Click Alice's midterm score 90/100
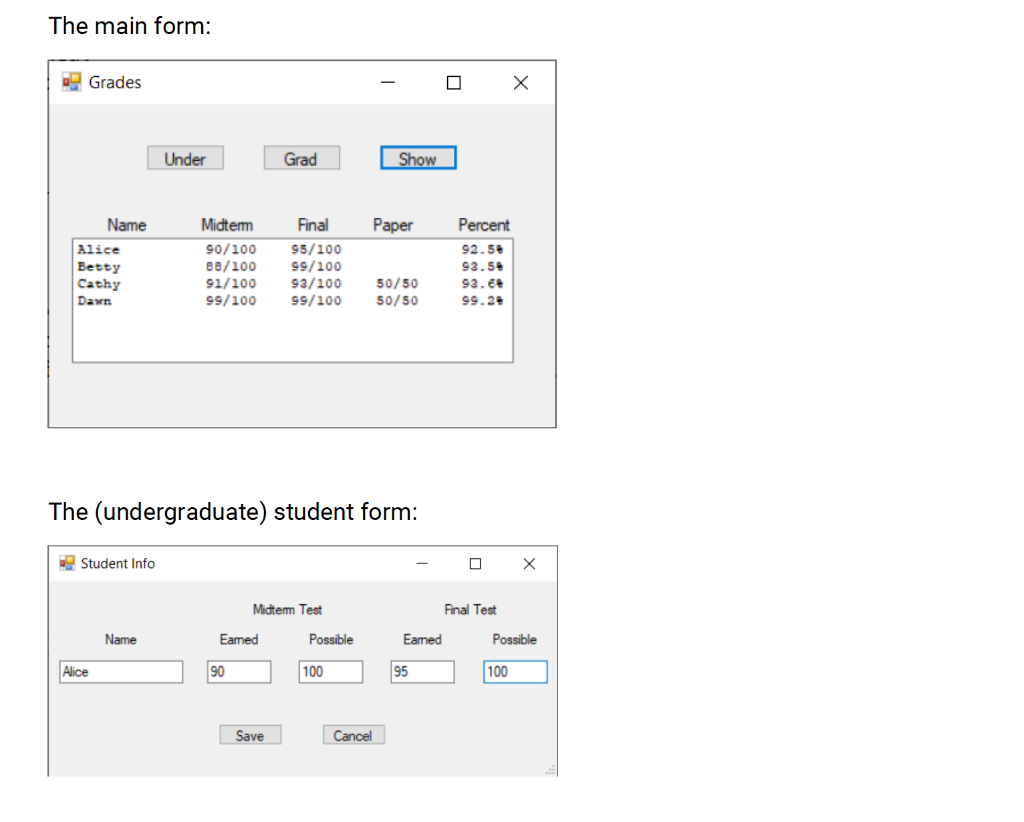 231,249
